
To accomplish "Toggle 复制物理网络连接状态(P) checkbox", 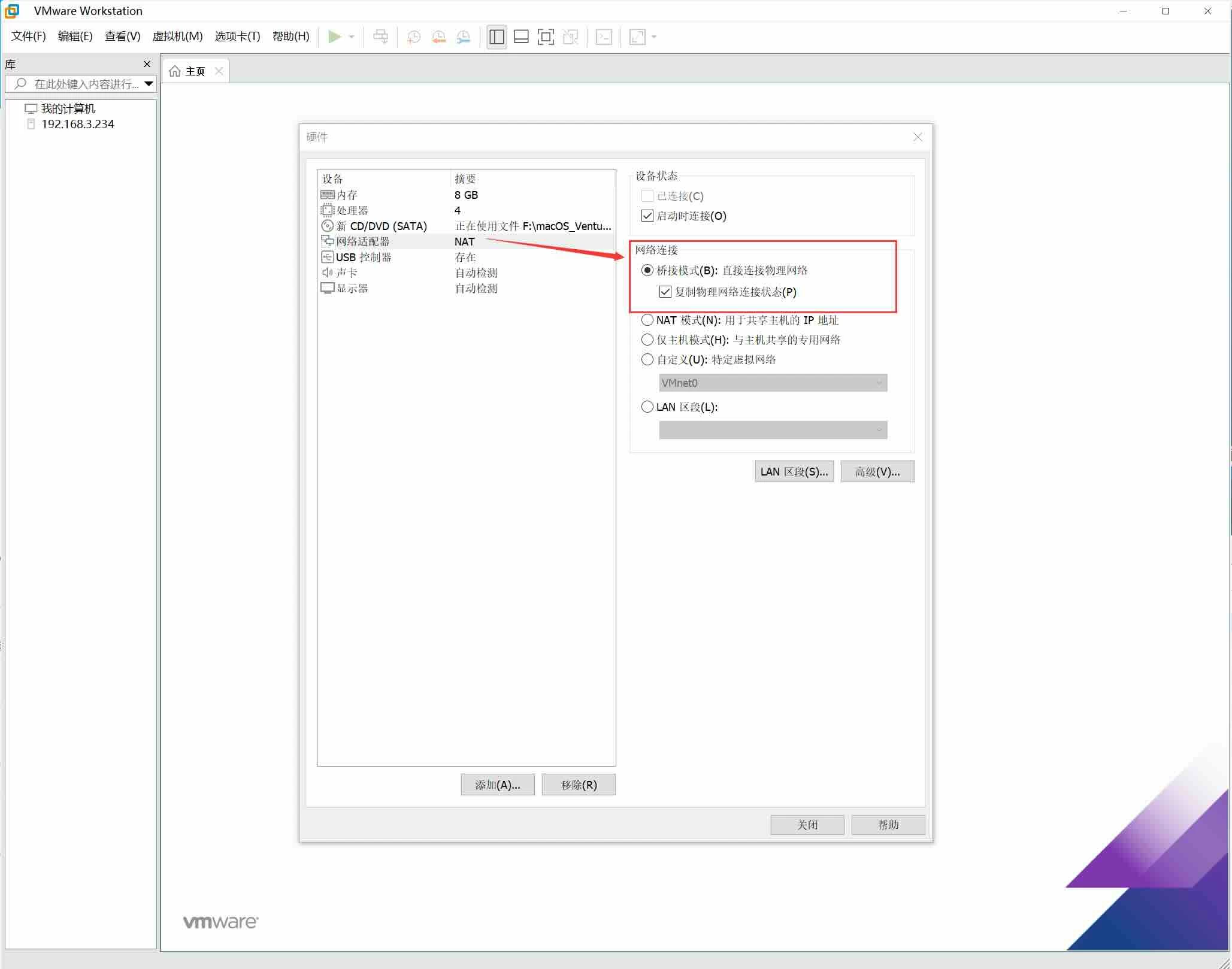I will tap(665, 292).
